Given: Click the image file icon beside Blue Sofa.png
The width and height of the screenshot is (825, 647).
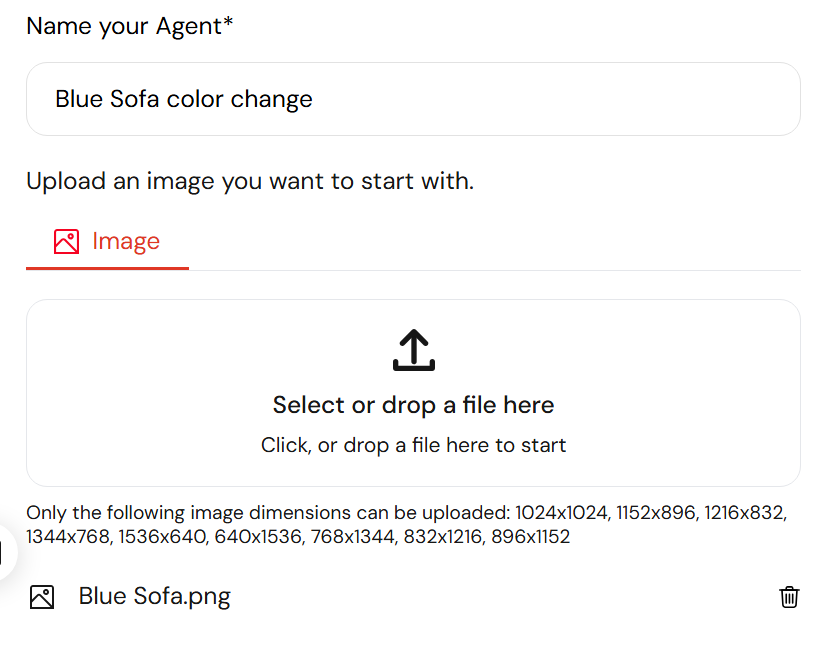Looking at the screenshot, I should pyautogui.click(x=42, y=597).
